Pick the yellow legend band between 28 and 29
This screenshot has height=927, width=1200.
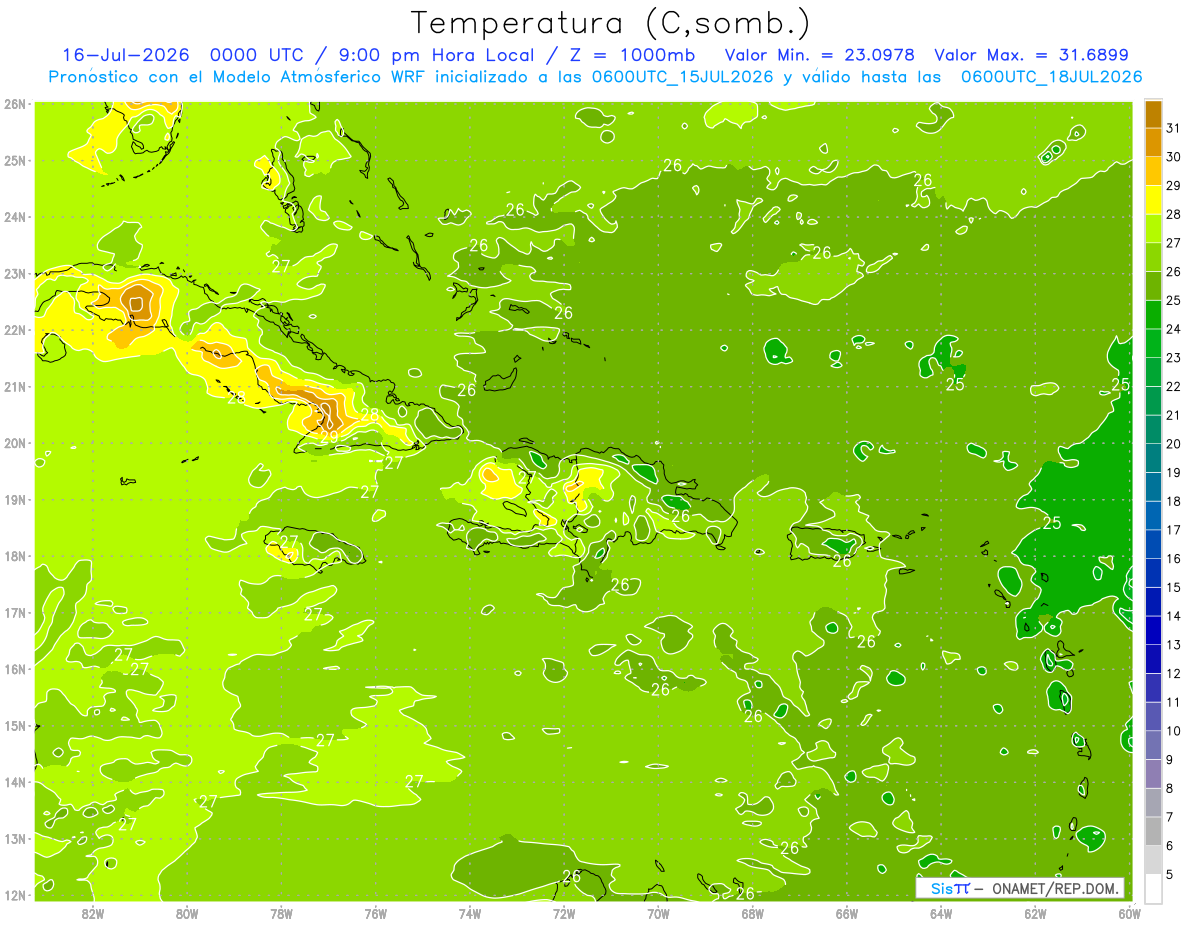1153,200
